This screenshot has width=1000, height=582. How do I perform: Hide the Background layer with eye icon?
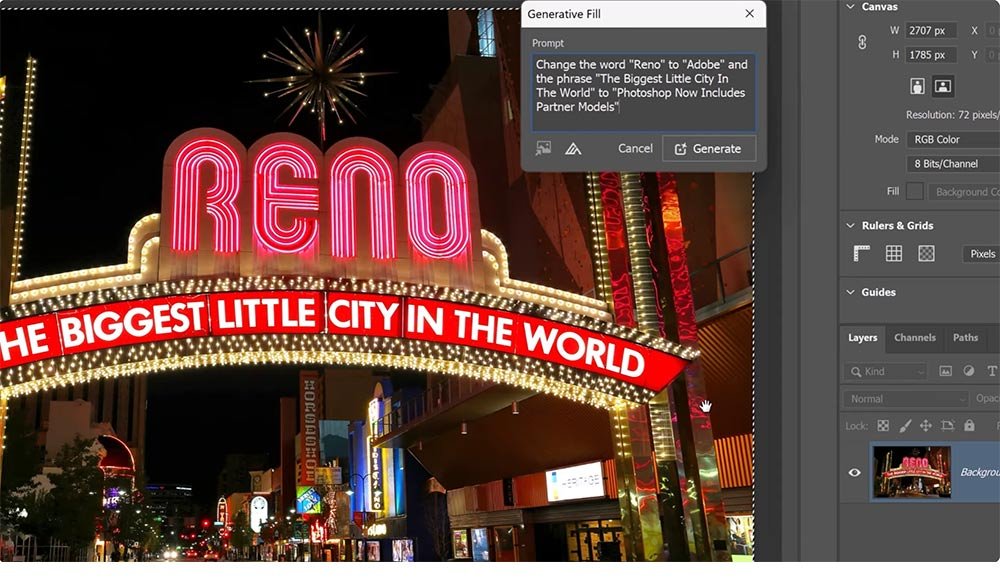(x=854, y=472)
